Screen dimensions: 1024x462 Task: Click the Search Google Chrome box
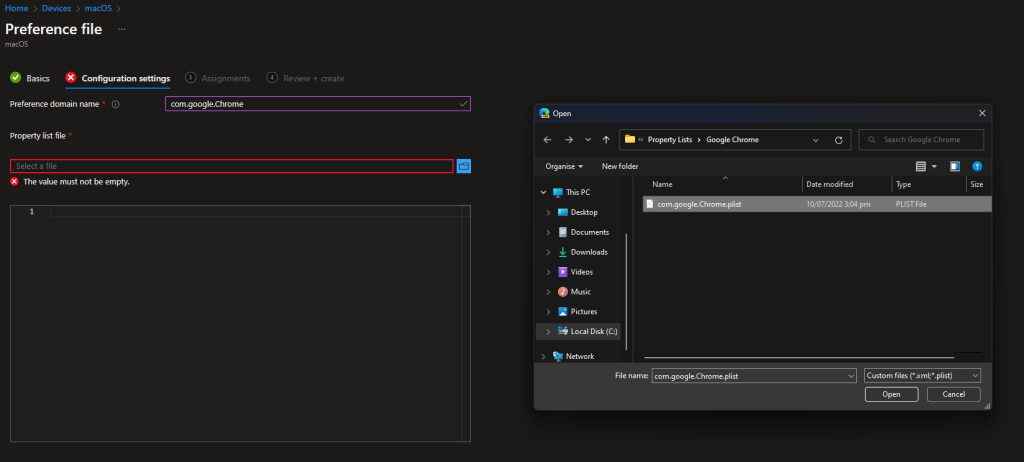click(921, 140)
